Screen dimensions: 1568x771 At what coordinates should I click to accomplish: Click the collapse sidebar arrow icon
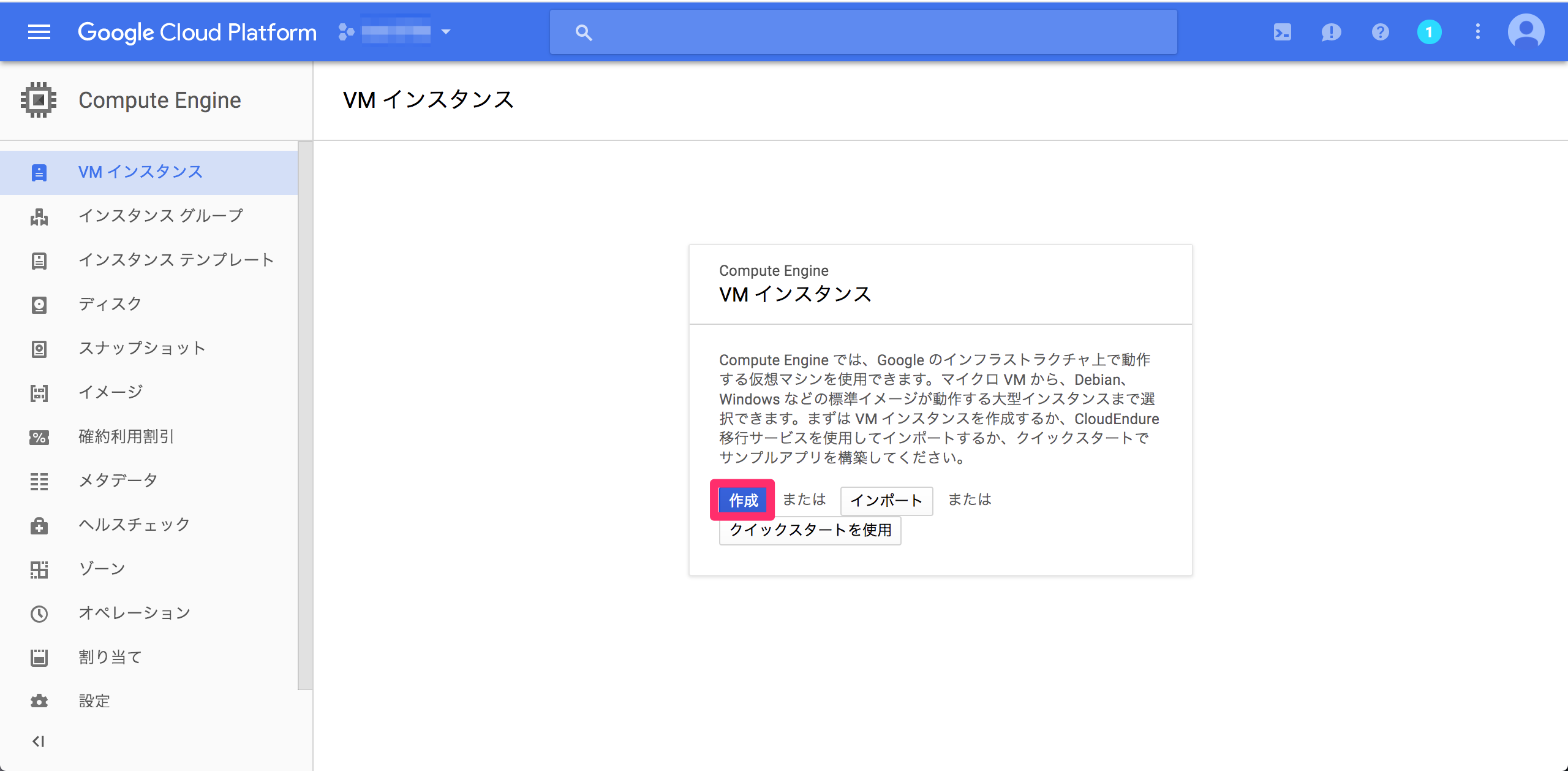point(38,741)
